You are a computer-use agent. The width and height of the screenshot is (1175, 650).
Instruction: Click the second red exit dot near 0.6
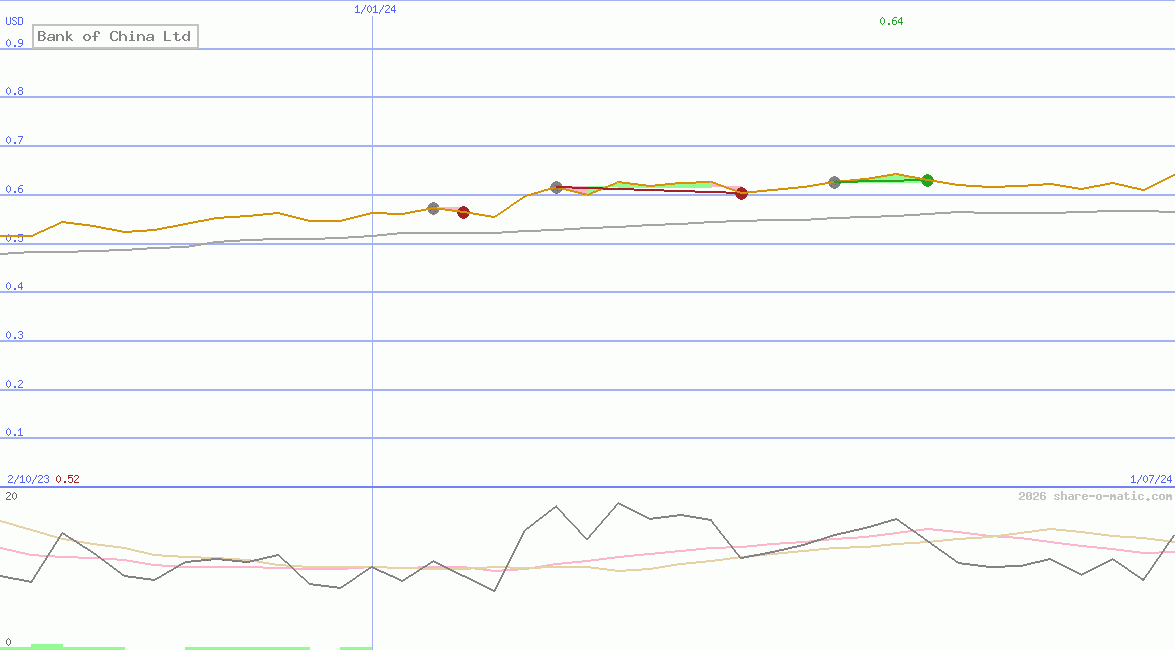coord(741,193)
